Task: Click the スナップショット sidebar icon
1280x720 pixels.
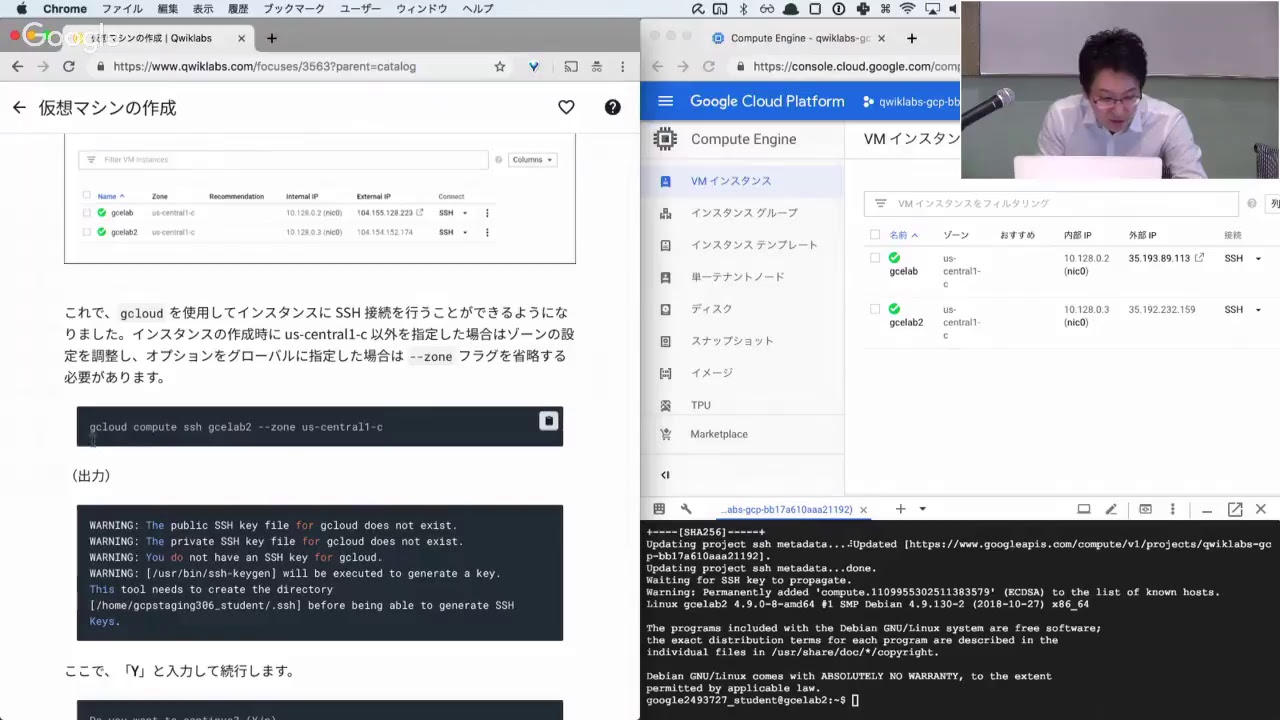Action: (666, 341)
